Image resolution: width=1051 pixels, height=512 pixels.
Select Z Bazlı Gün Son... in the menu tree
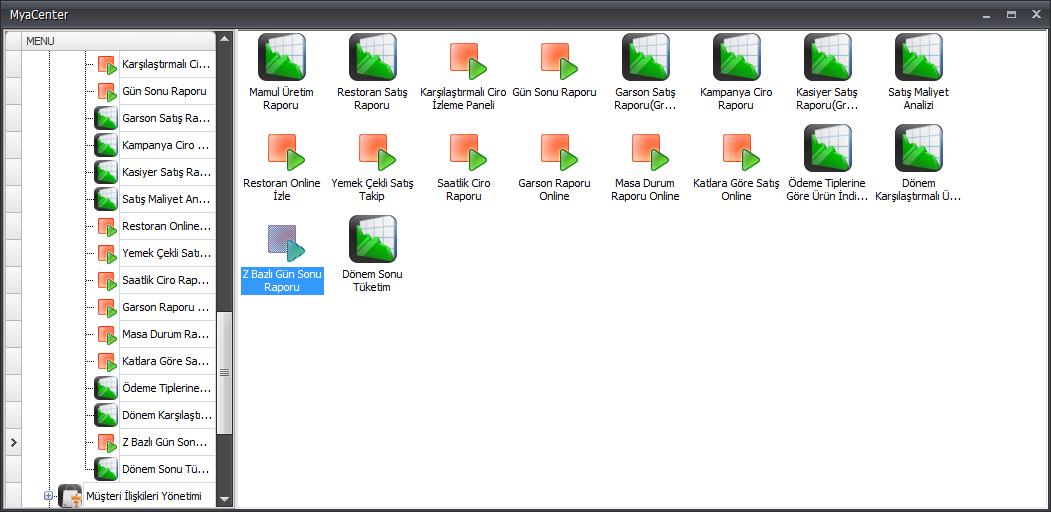[167, 442]
